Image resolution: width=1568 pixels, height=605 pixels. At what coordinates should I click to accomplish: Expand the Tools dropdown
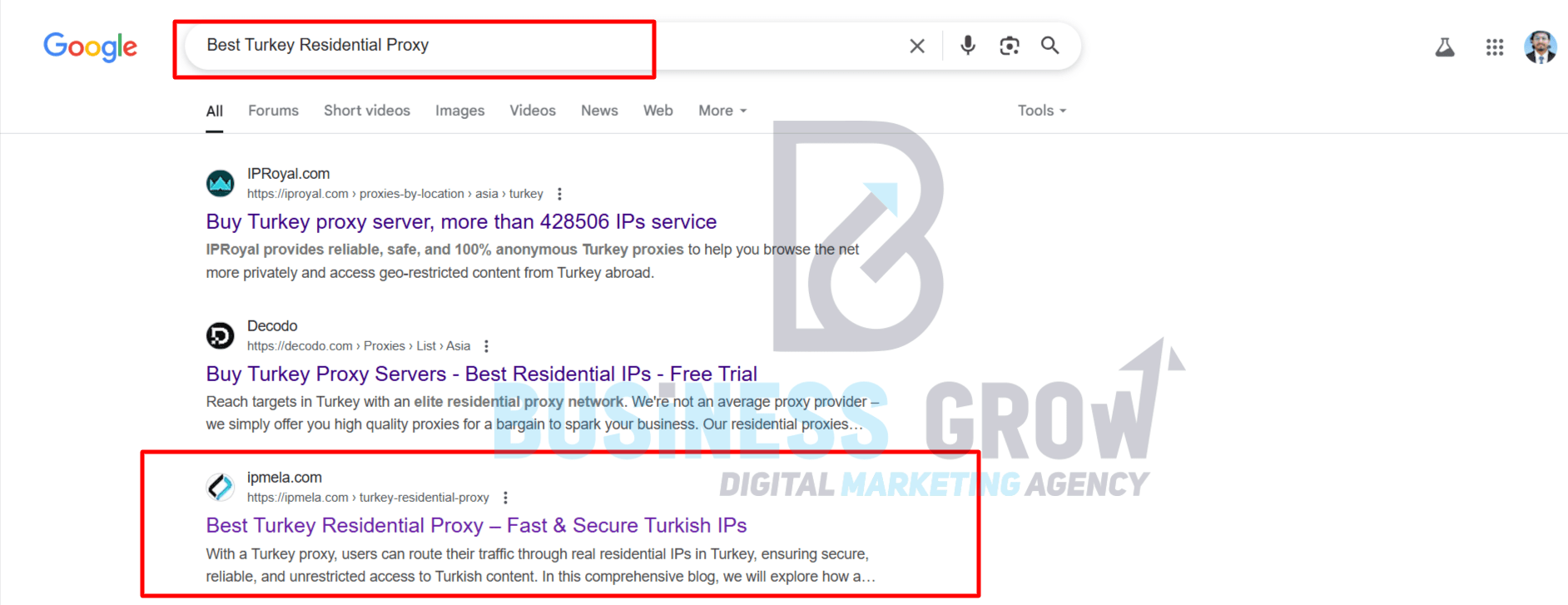click(1042, 111)
